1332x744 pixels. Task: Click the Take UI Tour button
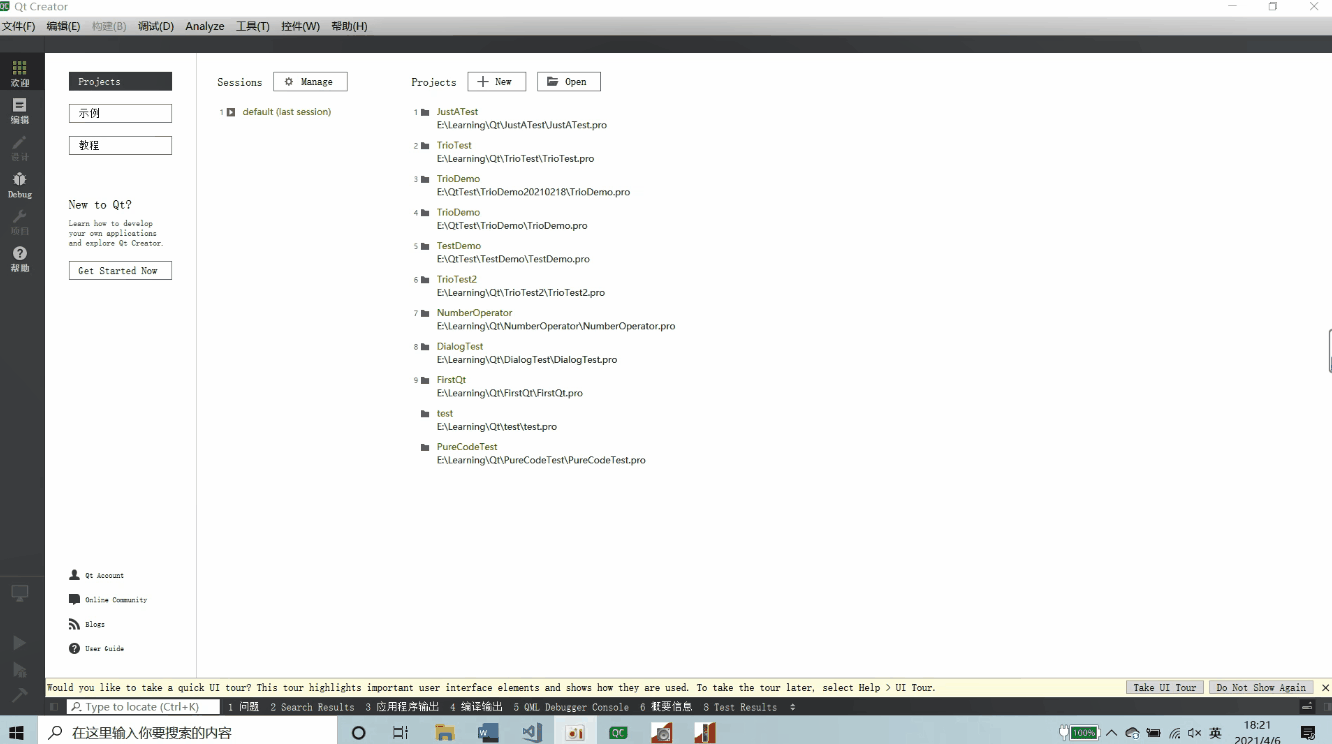click(x=1165, y=688)
